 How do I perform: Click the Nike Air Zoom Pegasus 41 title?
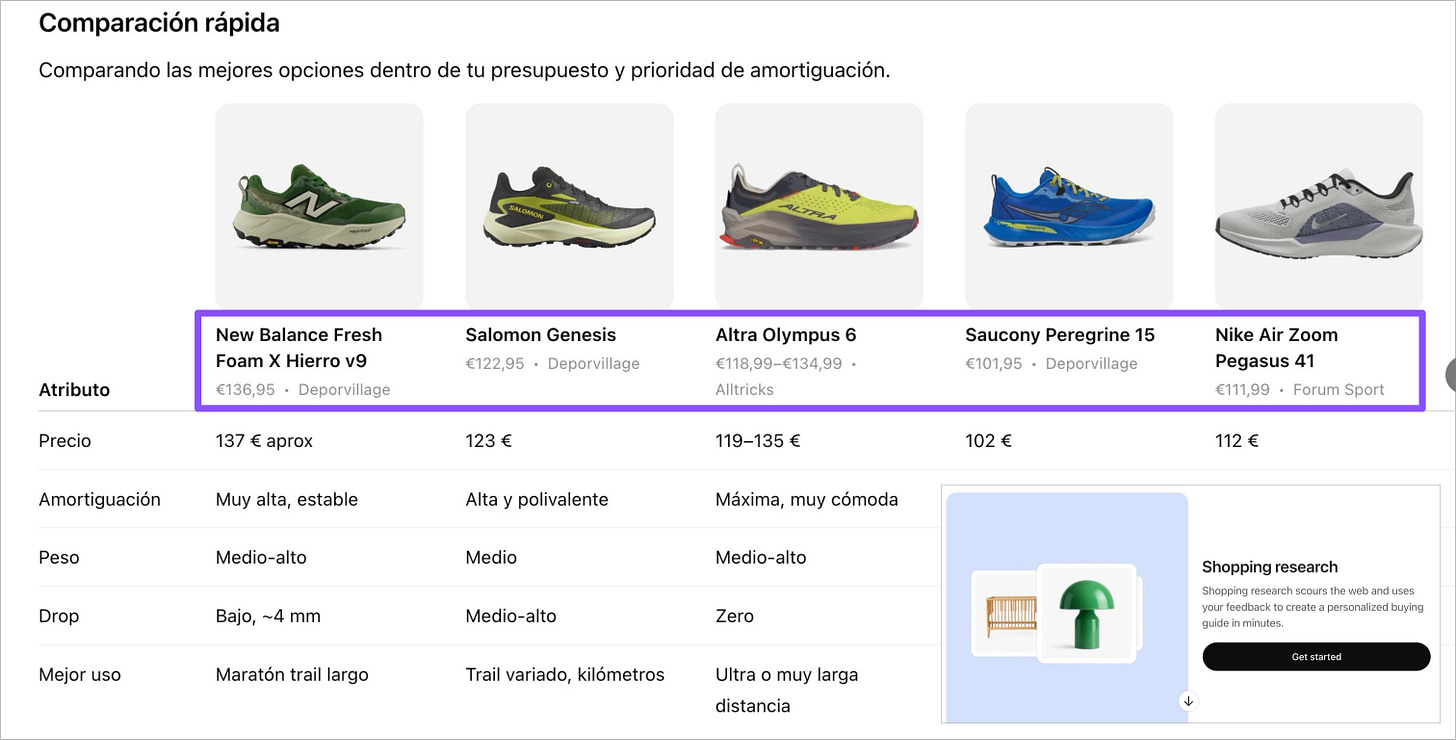point(1276,347)
